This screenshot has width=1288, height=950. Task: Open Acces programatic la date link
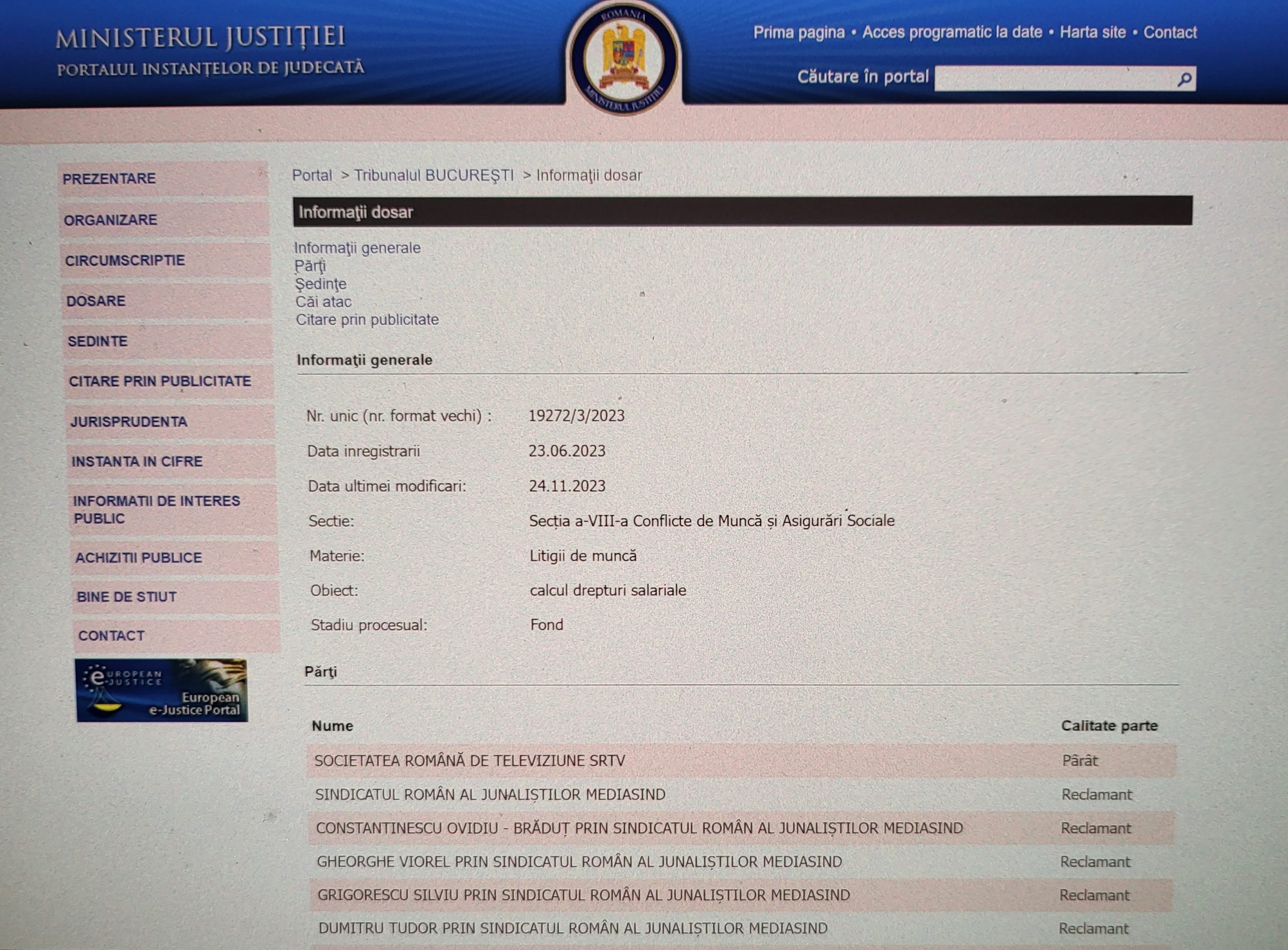click(x=952, y=32)
